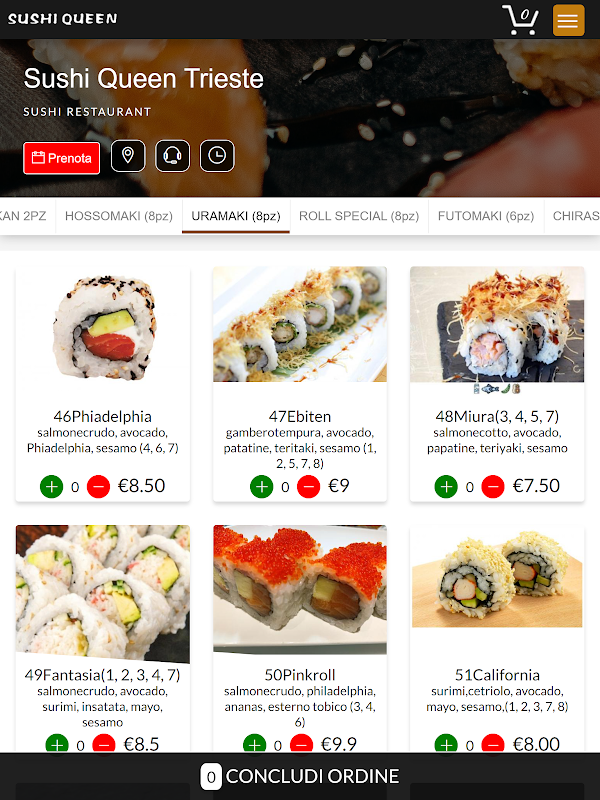Open the FUTOMAKI (6pz) category

(x=486, y=216)
